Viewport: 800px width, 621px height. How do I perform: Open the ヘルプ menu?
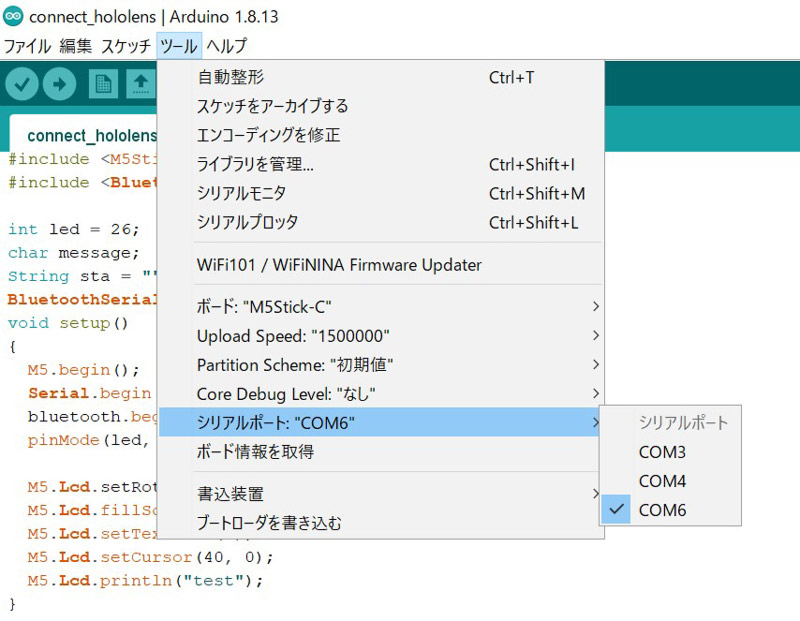click(227, 46)
